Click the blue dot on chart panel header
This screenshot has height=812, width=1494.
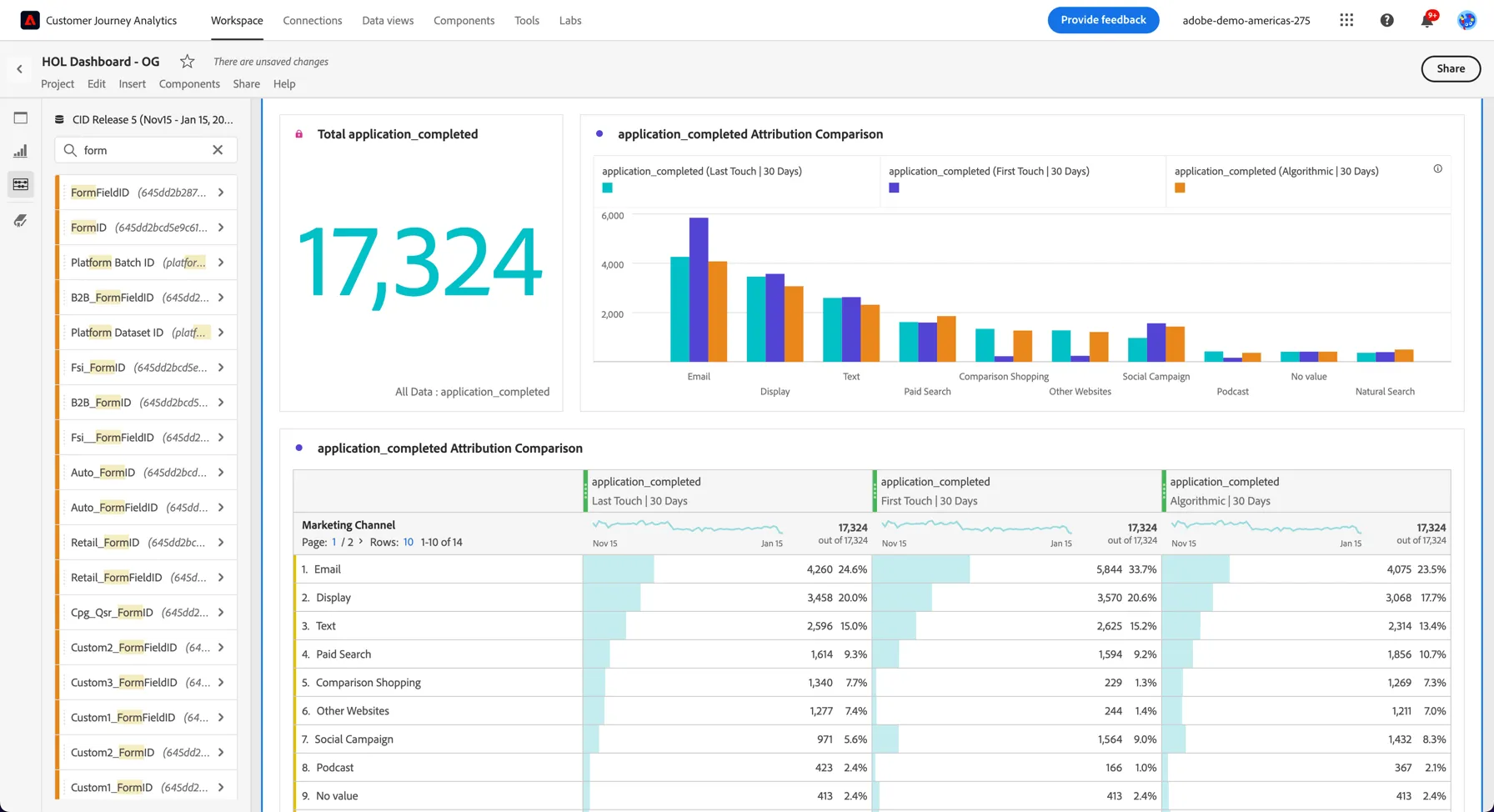pos(599,133)
